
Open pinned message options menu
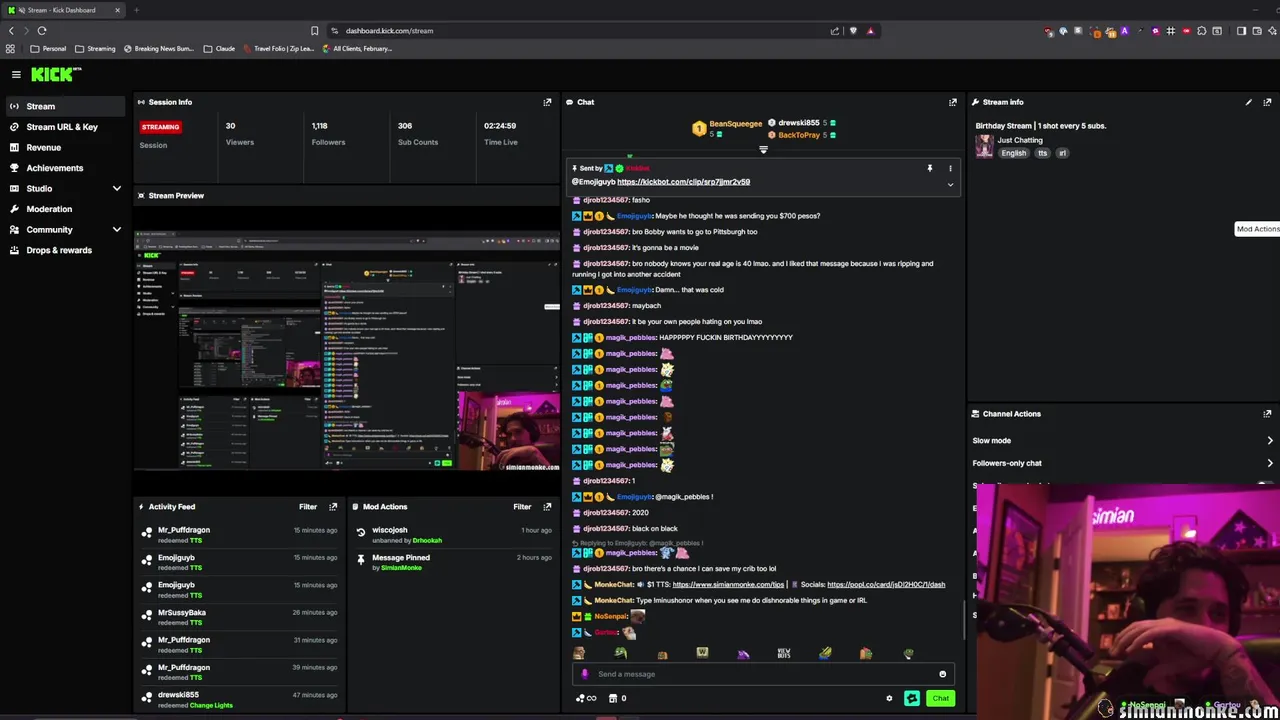tap(950, 168)
